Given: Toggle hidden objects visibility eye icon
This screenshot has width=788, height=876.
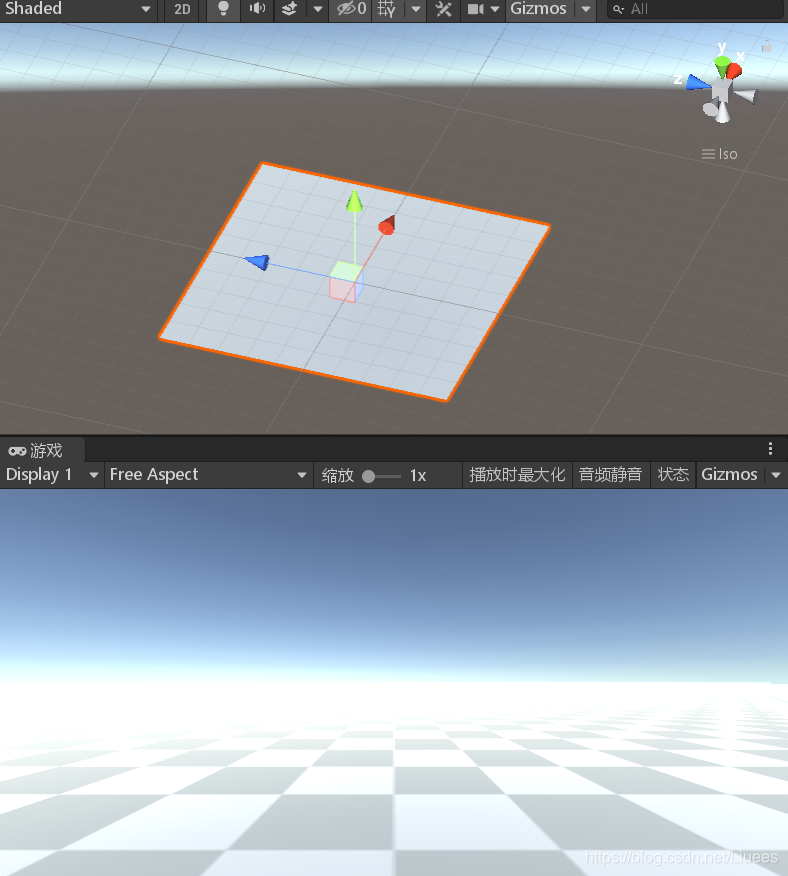Looking at the screenshot, I should (351, 9).
